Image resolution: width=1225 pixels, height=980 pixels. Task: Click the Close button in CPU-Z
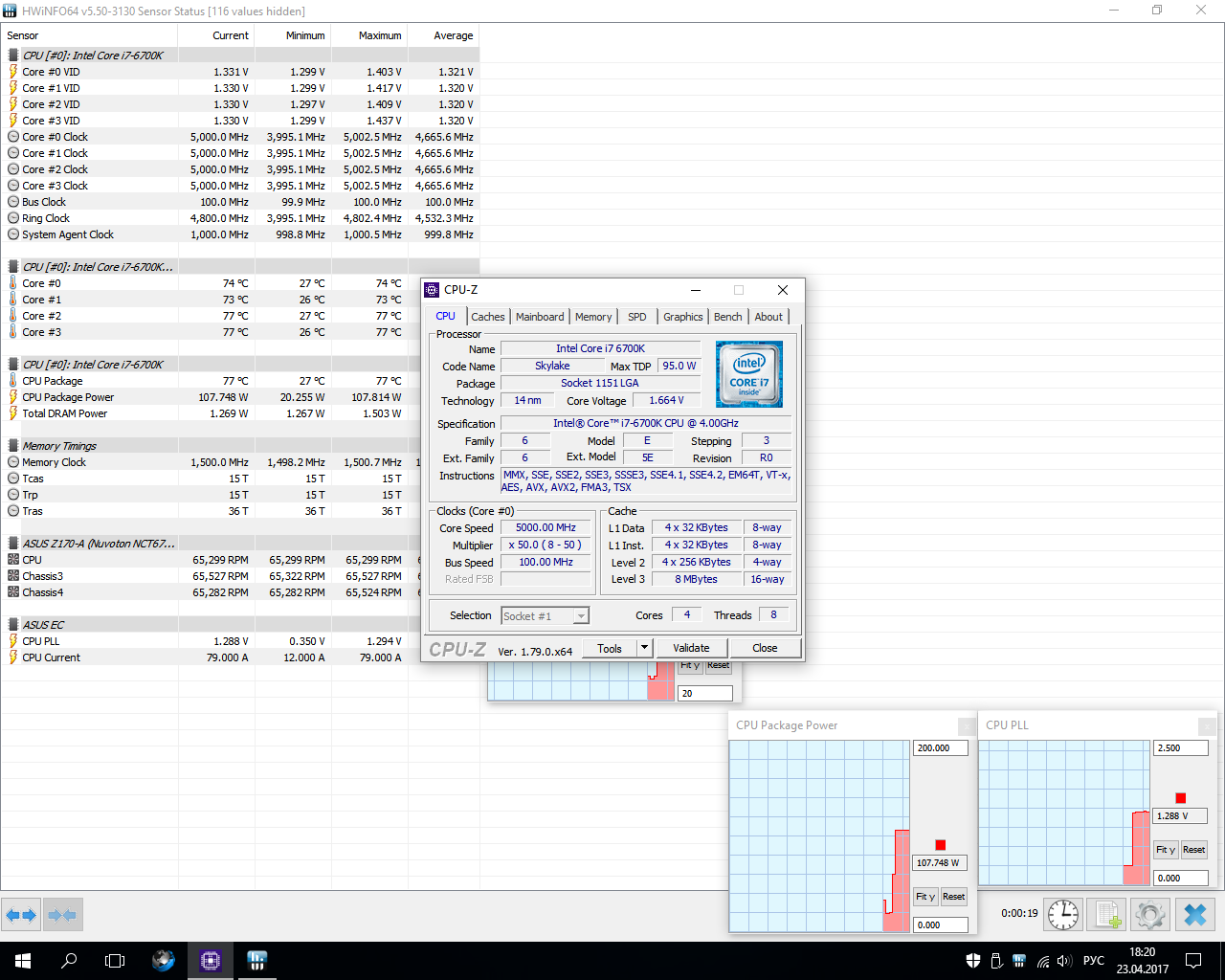point(765,648)
